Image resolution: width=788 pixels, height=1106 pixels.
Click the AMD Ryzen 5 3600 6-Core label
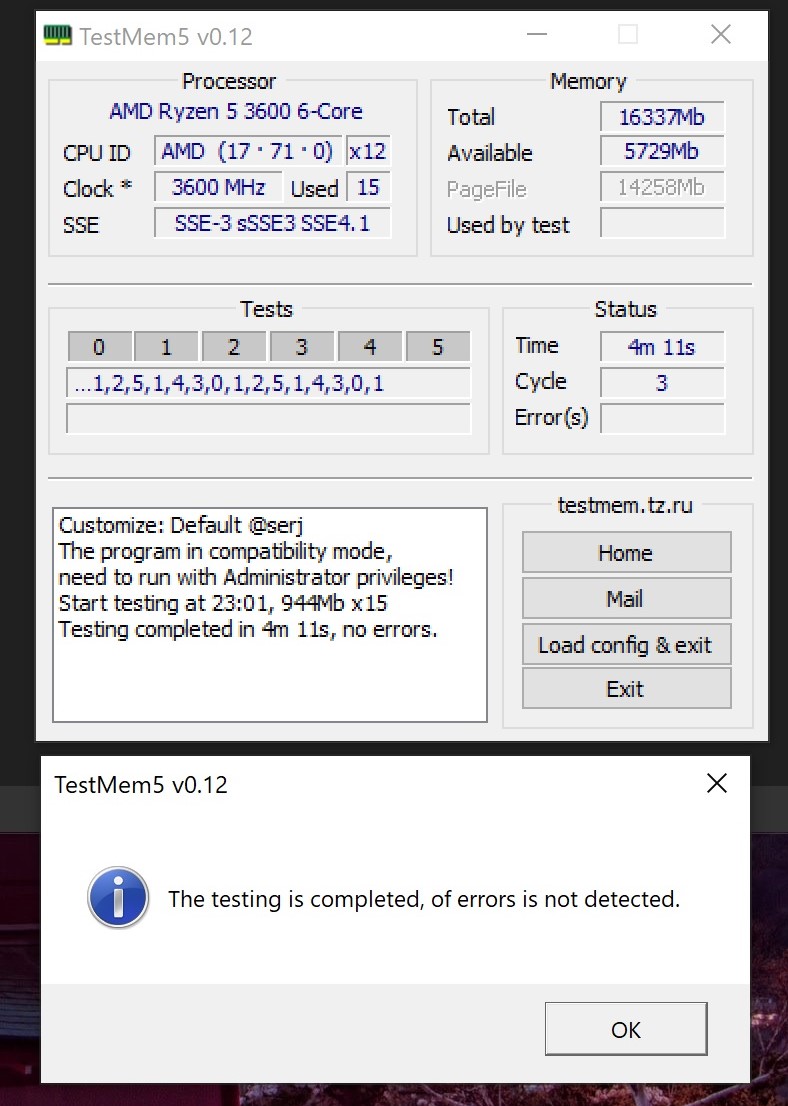236,111
